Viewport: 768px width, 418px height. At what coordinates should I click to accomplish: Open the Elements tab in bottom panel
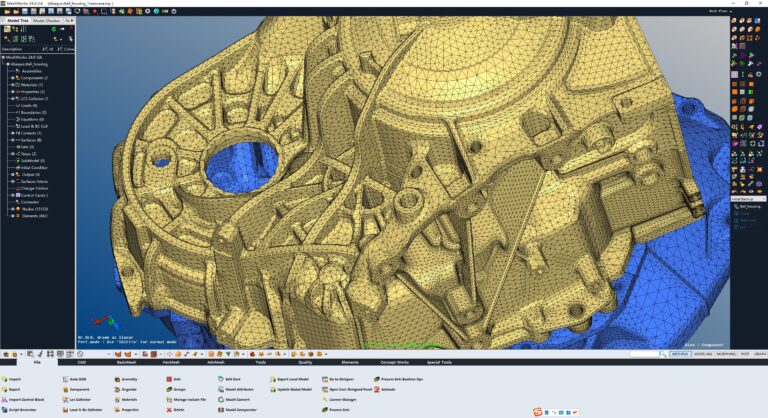pyautogui.click(x=350, y=363)
